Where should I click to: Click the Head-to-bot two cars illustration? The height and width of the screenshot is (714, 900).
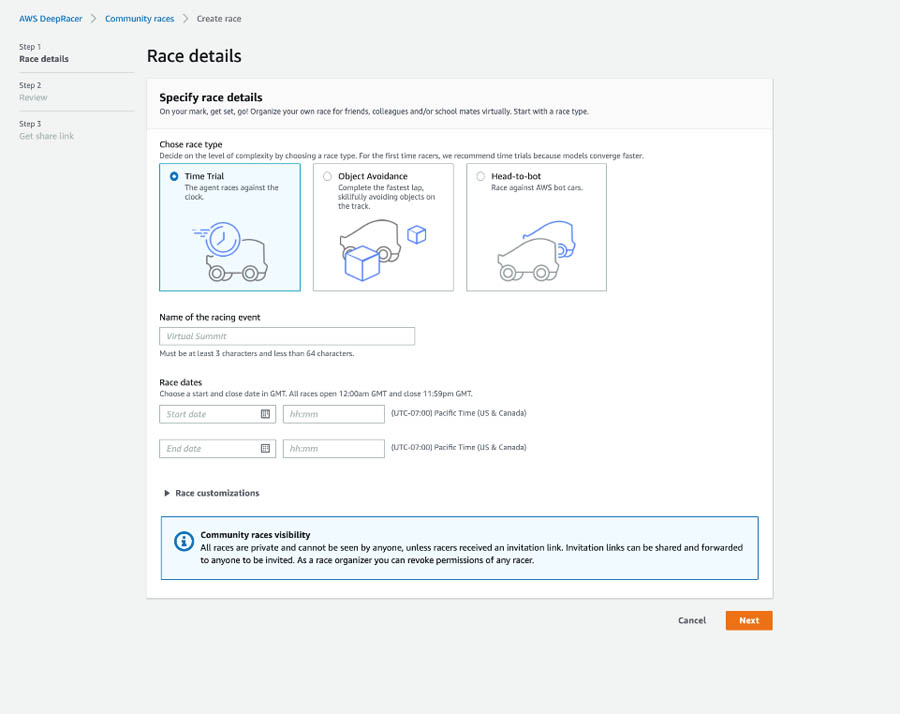(536, 251)
